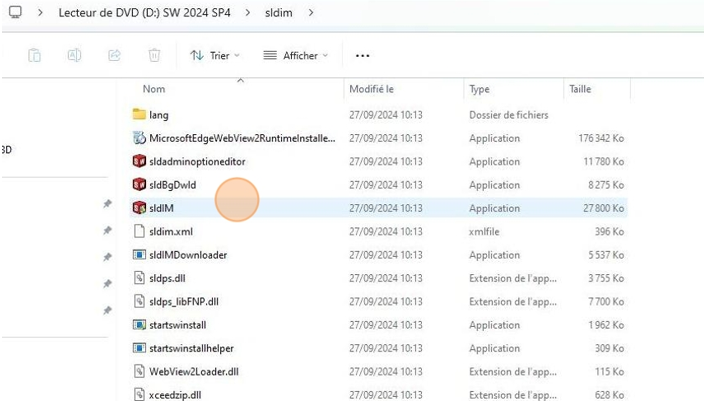Click the 5 537 Ko size value
704x409 pixels.
pyautogui.click(x=606, y=255)
